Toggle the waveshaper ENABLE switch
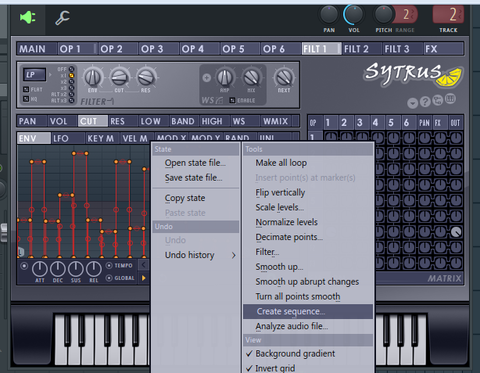This screenshot has width=480, height=373. pyautogui.click(x=232, y=100)
